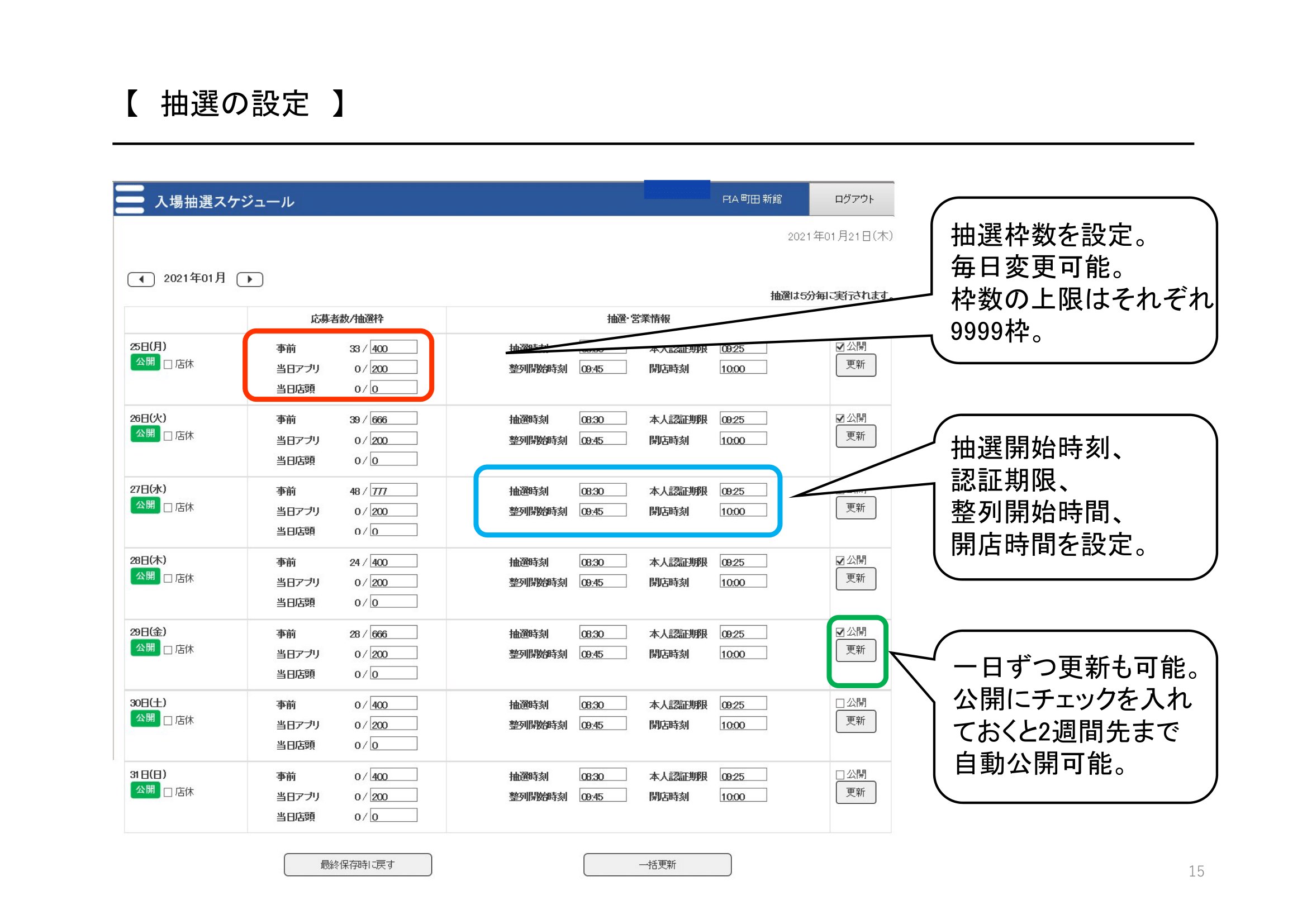Click green 公開 badge on 25日(月)

click(145, 362)
